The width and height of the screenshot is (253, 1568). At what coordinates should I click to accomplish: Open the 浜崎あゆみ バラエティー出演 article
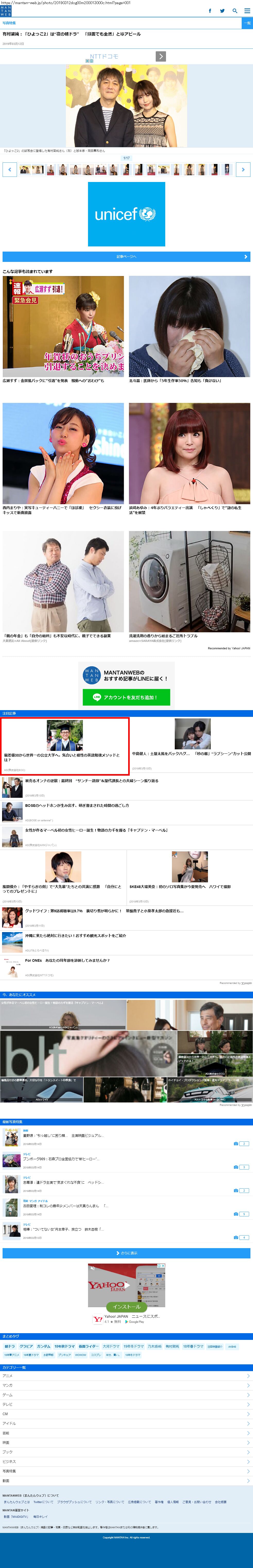point(190,459)
